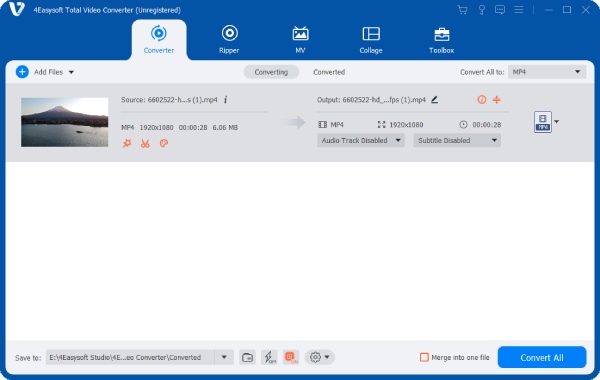Screen dimensions: 600x380
Task: Toggle the GPU hardware acceleration icon
Action: point(291,357)
